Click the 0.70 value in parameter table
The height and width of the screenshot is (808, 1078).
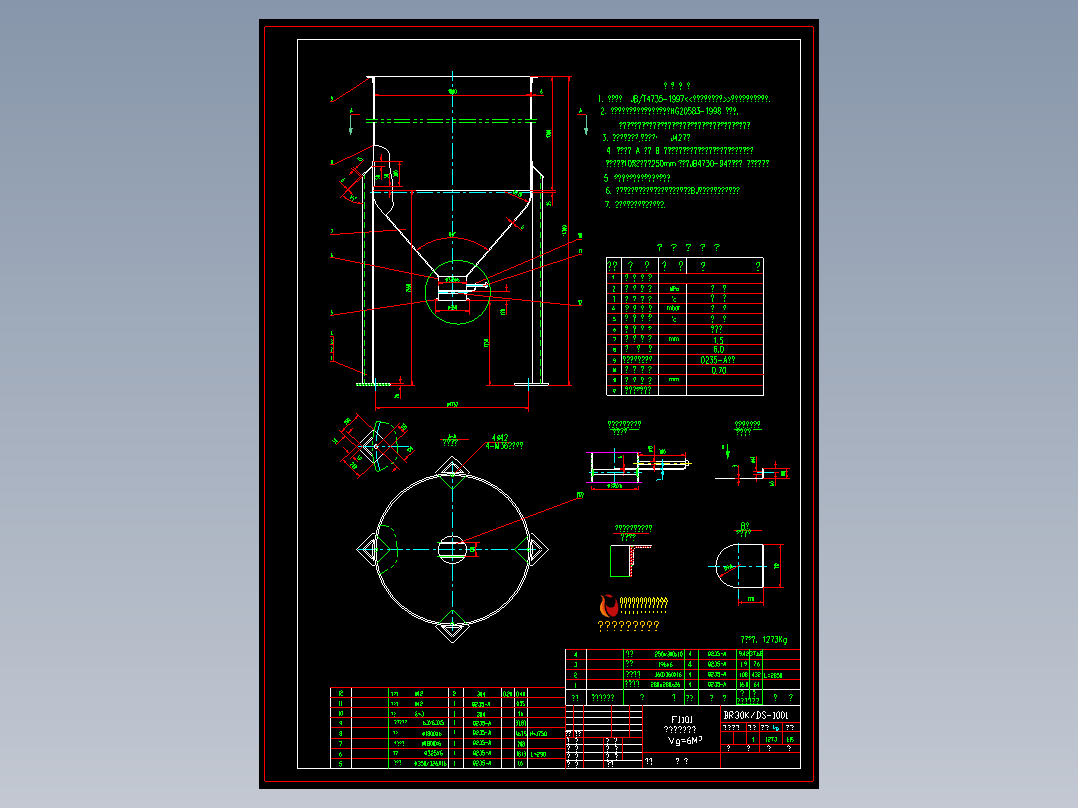click(718, 371)
